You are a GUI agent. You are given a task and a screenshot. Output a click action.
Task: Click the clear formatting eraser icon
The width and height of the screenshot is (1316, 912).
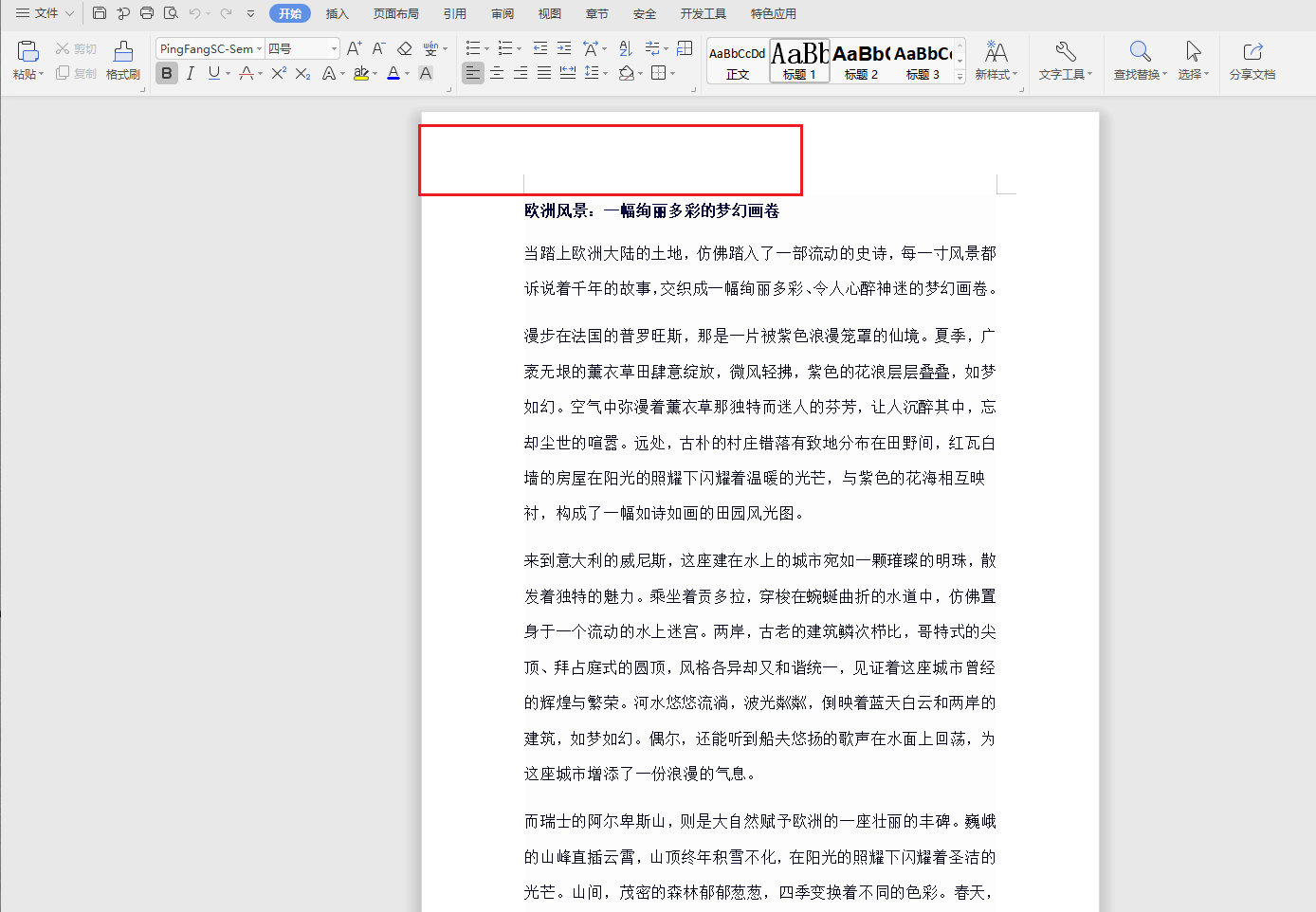pos(405,48)
